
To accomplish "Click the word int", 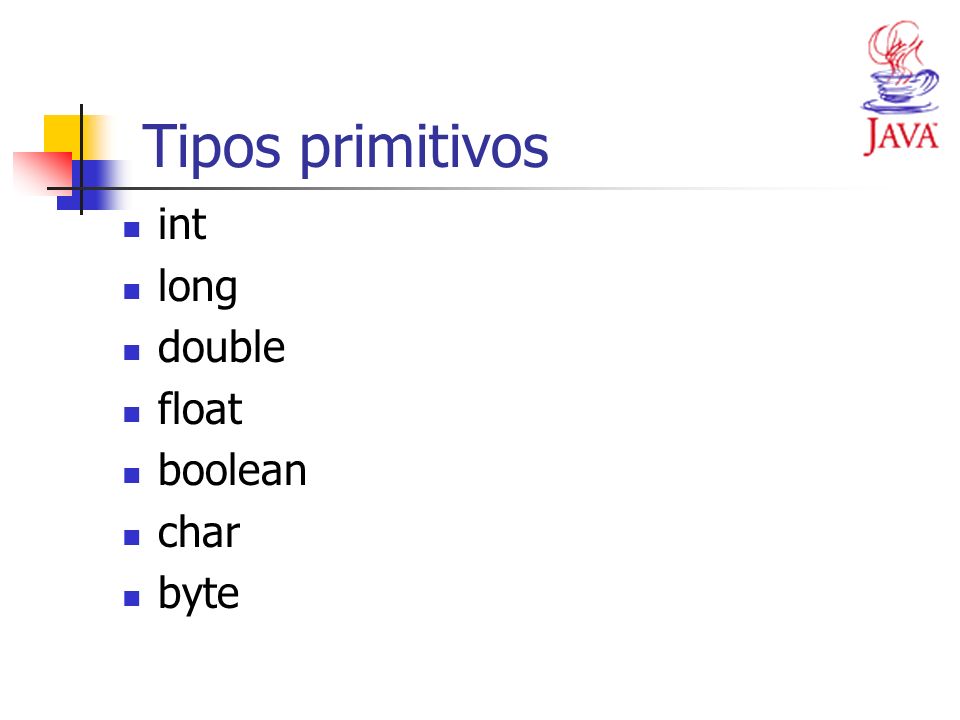I will [182, 224].
